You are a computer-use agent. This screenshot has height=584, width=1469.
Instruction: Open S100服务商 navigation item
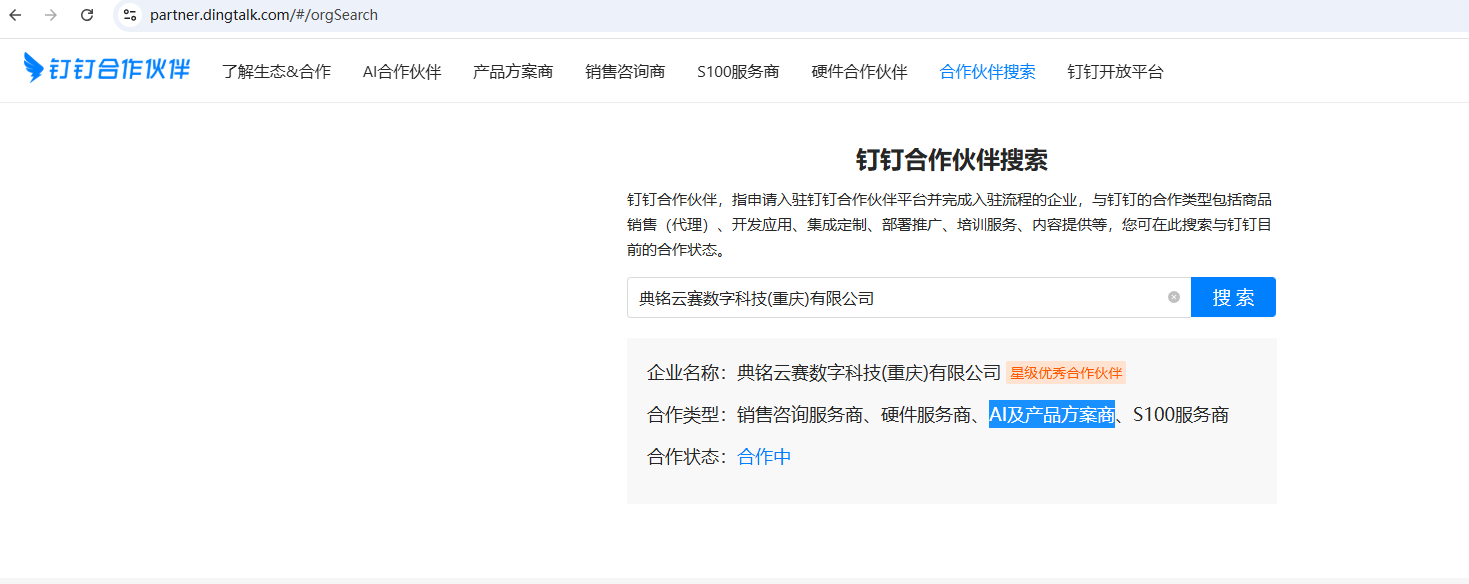point(738,72)
